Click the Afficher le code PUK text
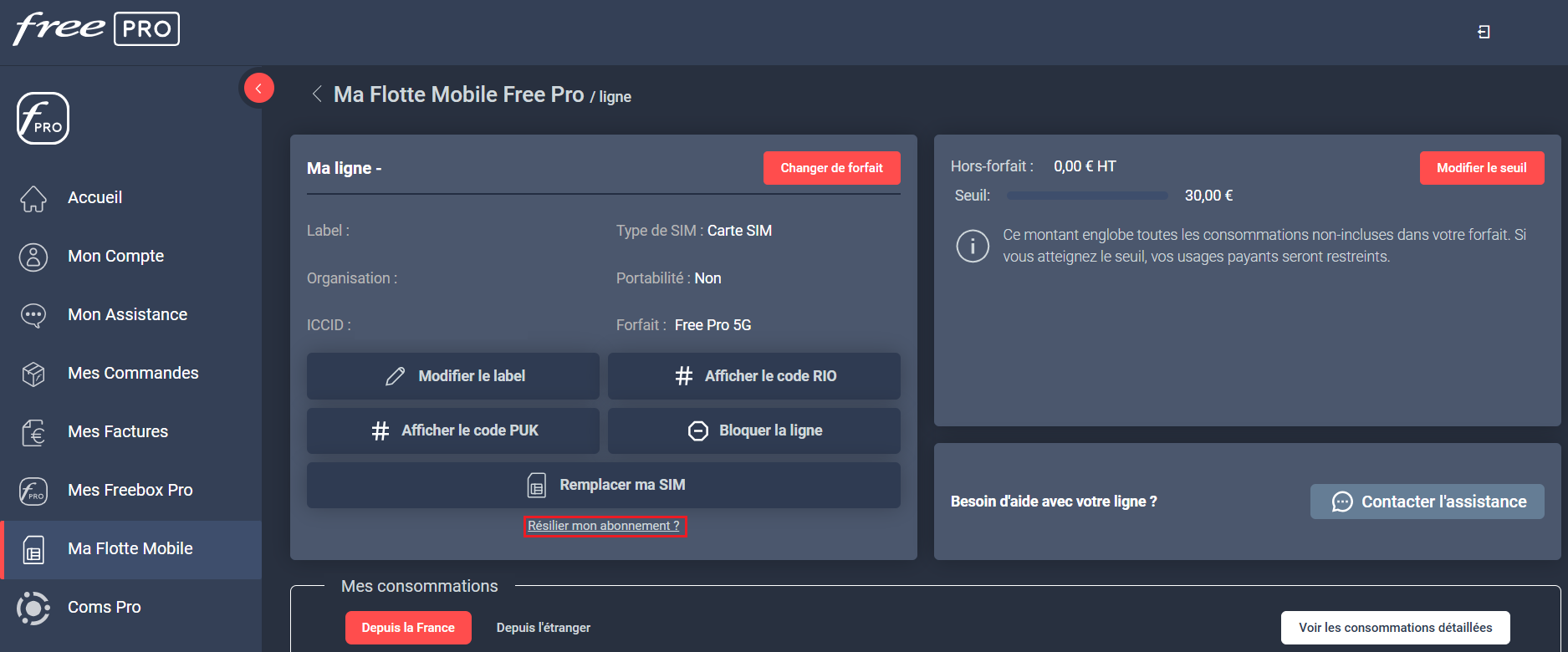Image resolution: width=1568 pixels, height=652 pixels. point(470,430)
